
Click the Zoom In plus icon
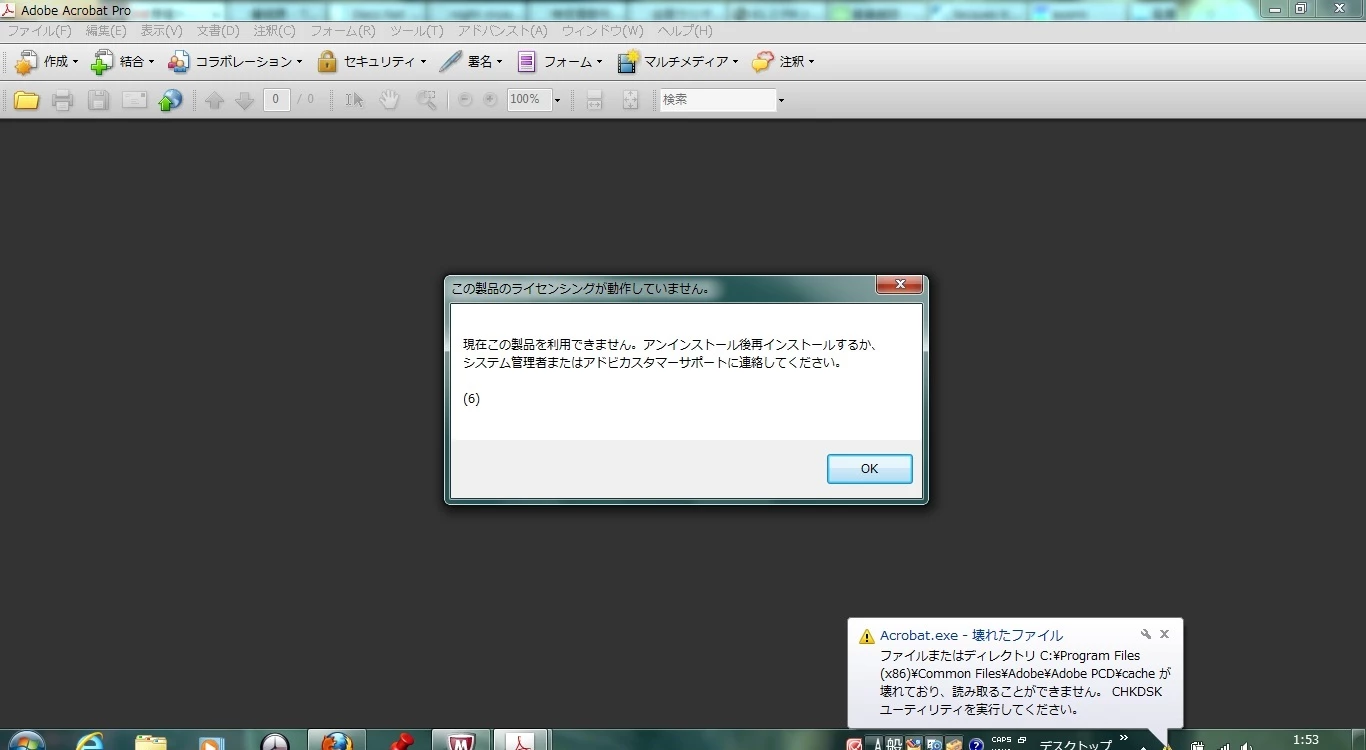490,100
